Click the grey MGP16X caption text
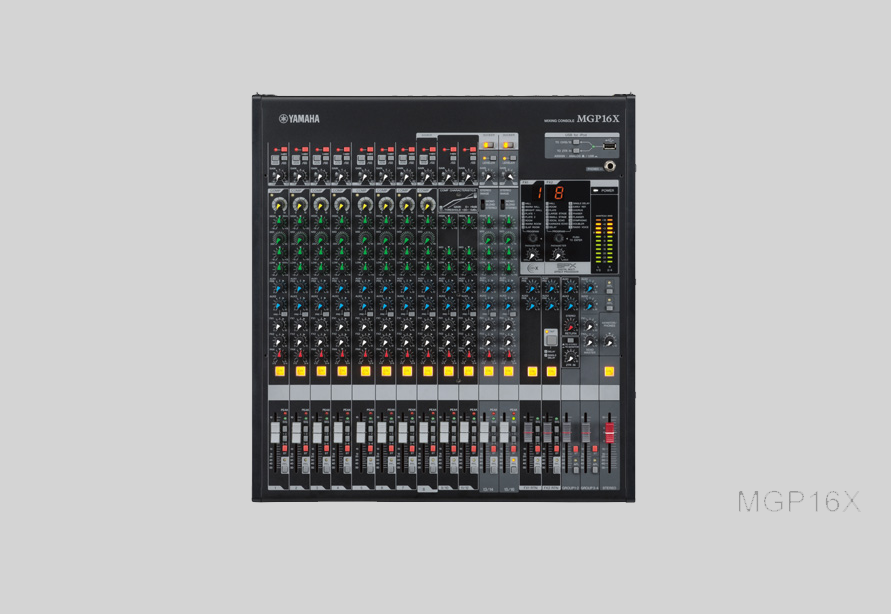Image resolution: width=891 pixels, height=614 pixels. (798, 502)
